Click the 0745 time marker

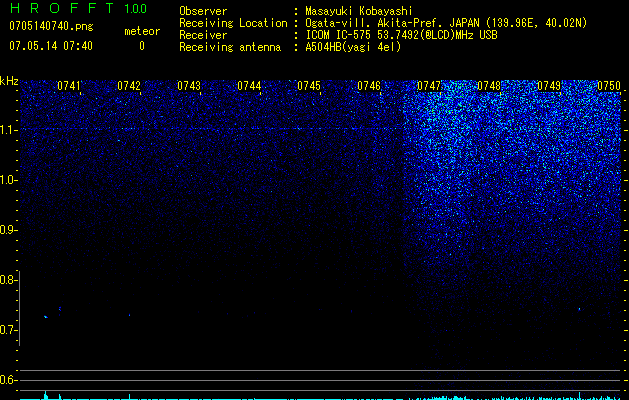click(x=309, y=86)
